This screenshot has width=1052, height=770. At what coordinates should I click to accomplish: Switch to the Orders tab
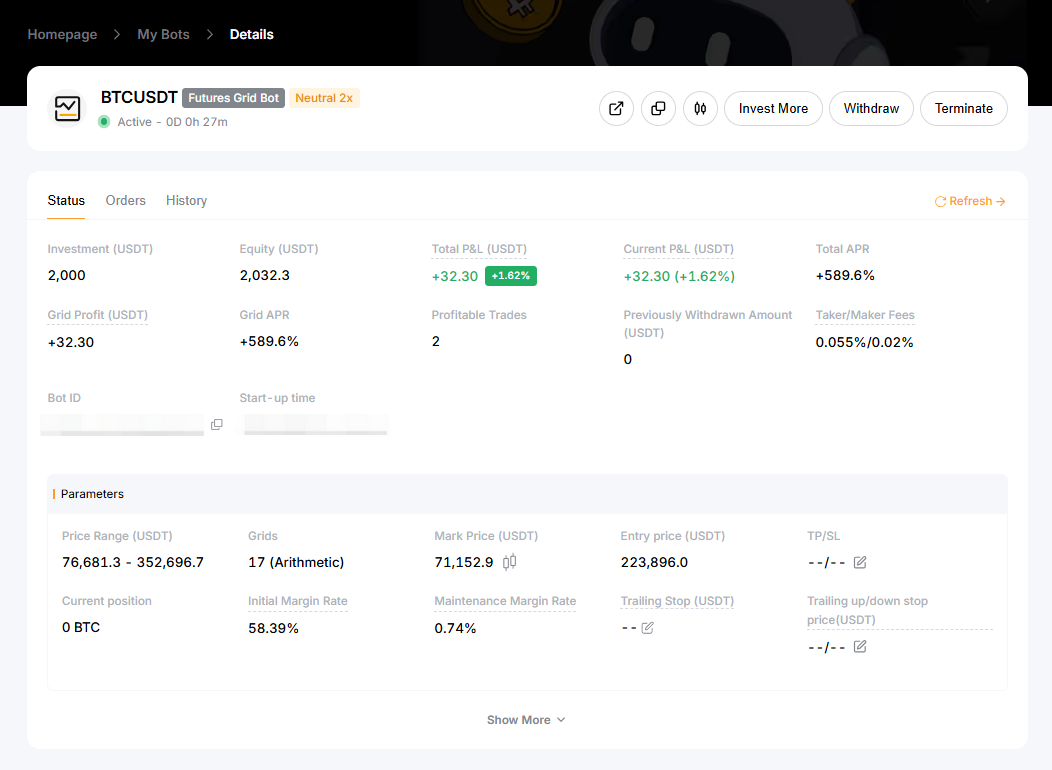126,201
